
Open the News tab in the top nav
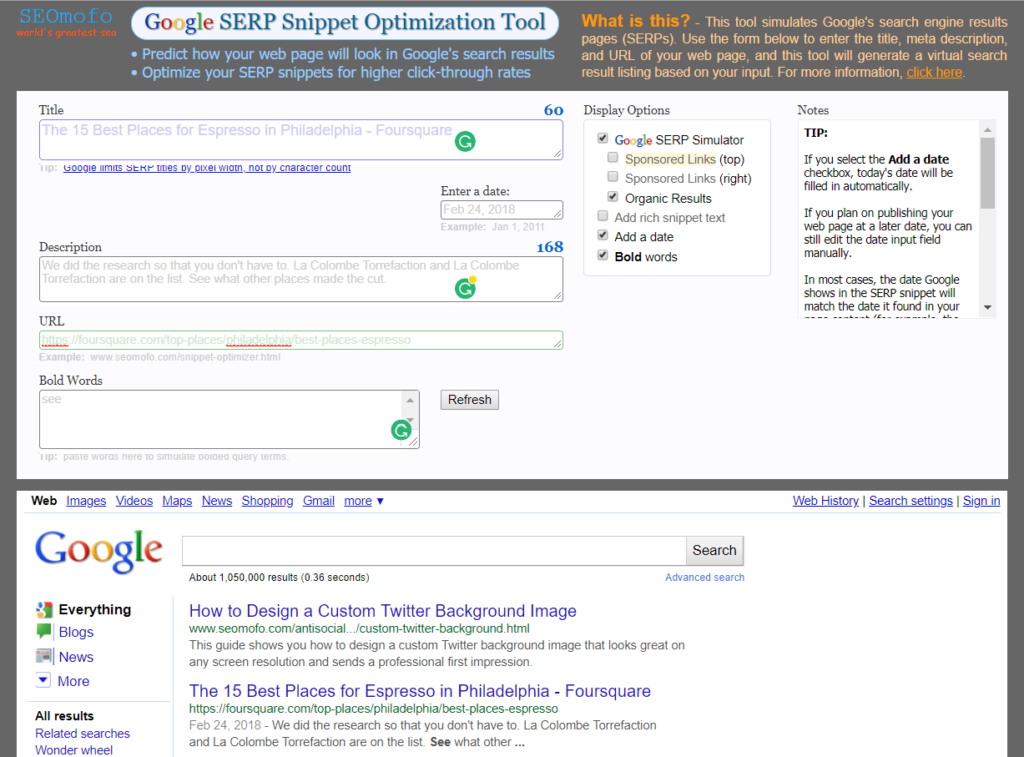(217, 501)
